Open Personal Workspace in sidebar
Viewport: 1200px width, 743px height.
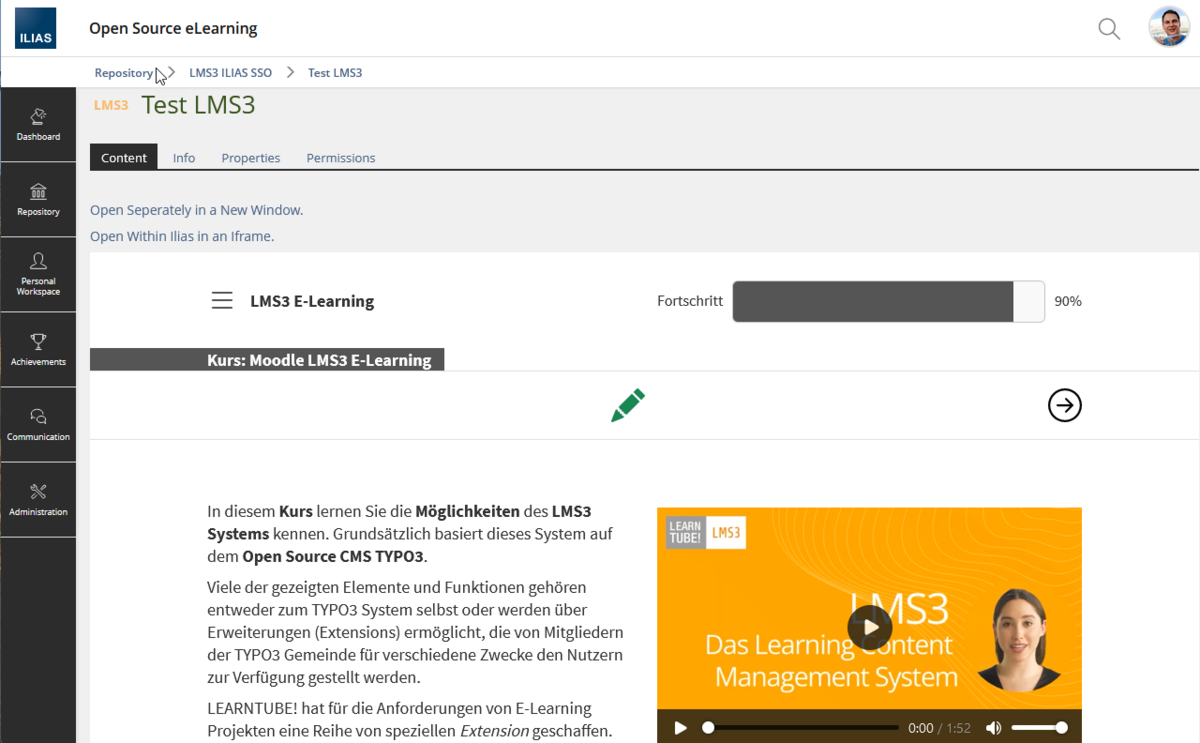38,275
